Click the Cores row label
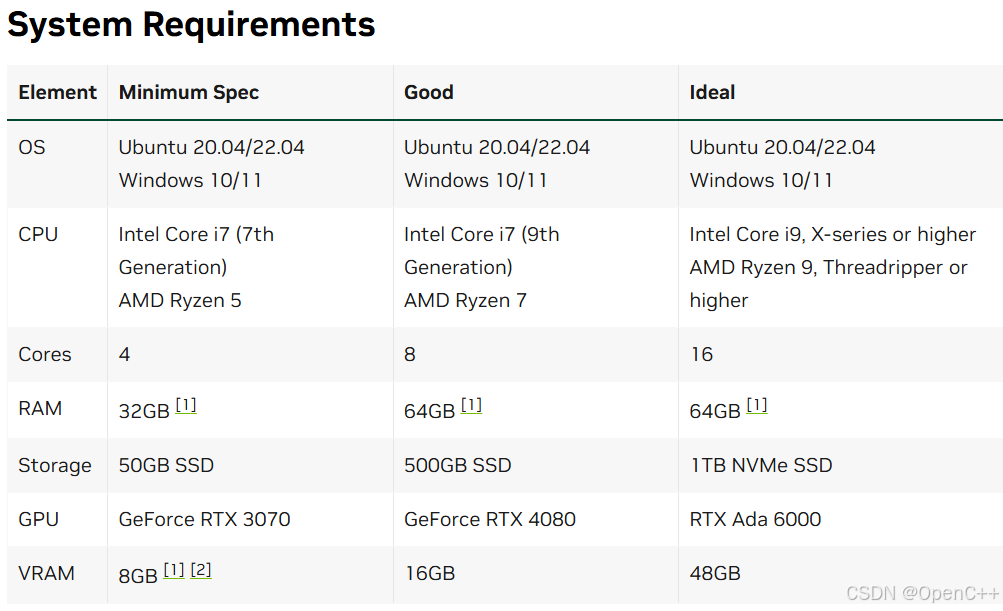This screenshot has width=1003, height=611. tap(45, 354)
